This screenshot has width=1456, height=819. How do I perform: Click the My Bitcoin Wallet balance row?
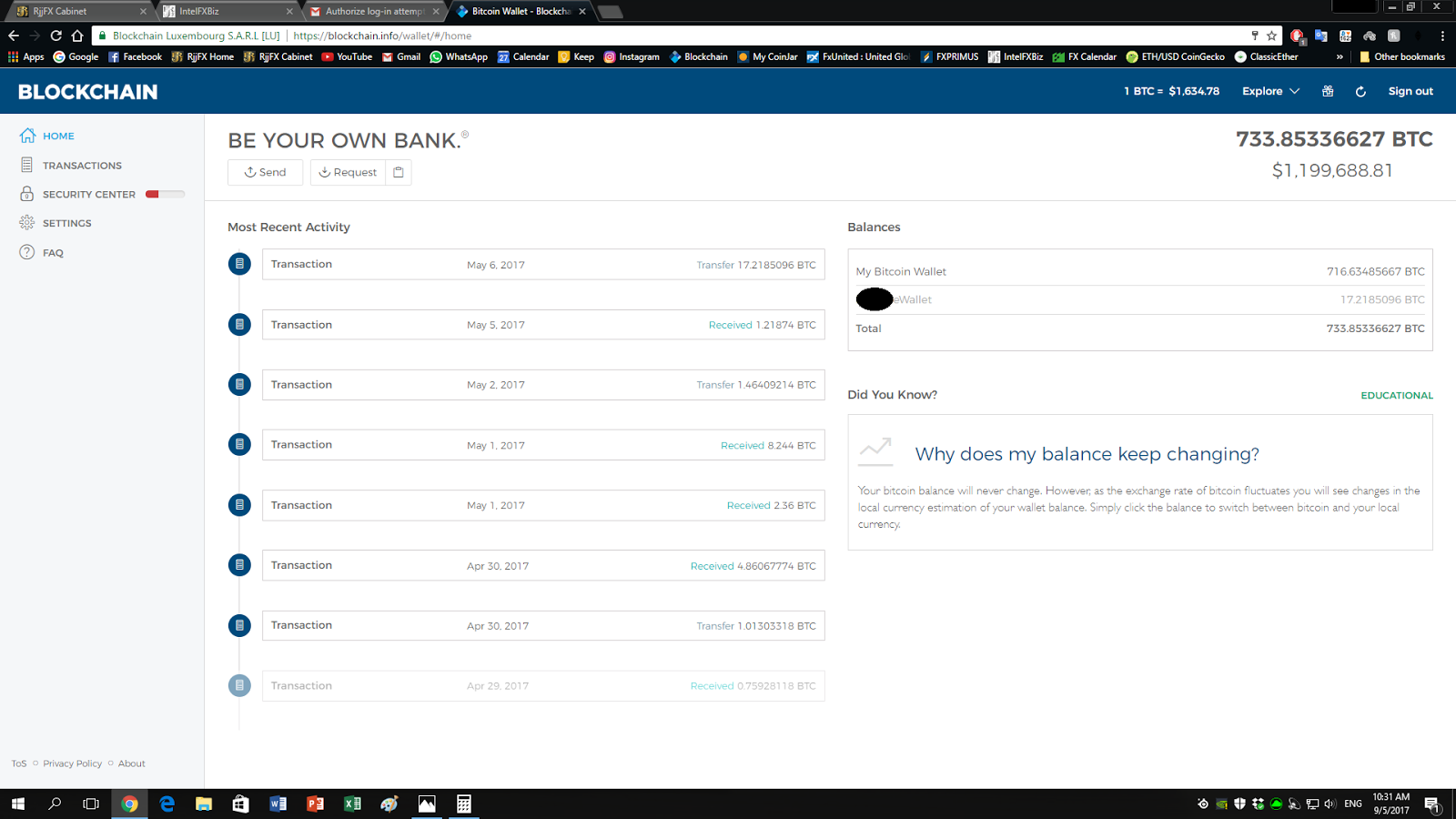click(1140, 271)
